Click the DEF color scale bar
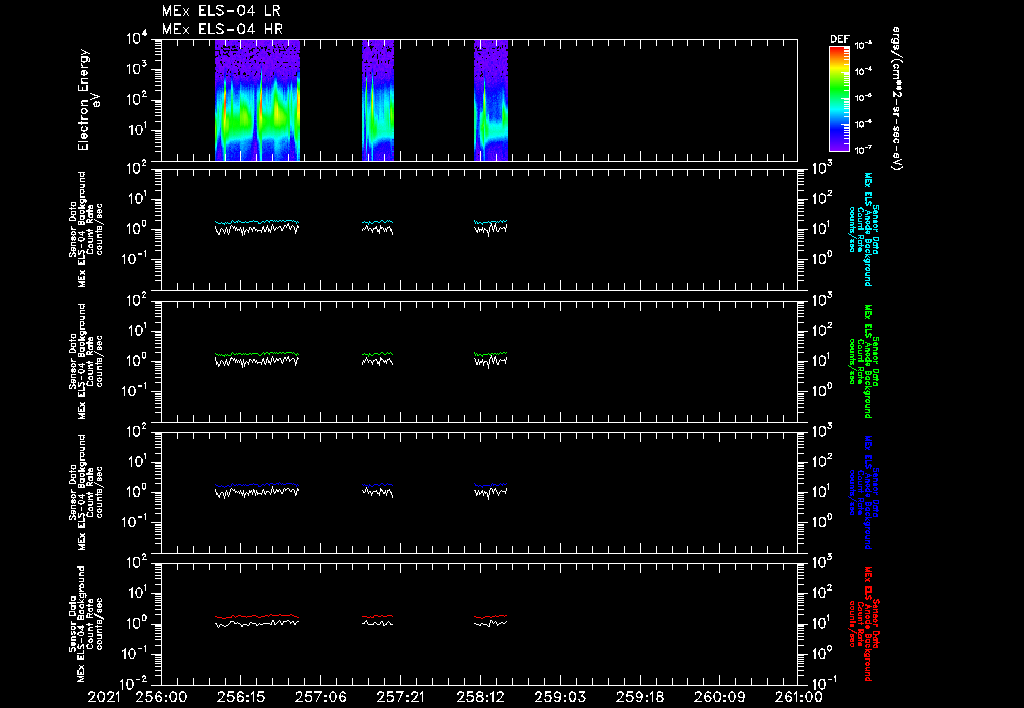Screen dimensions: 1024x708 pos(839,99)
